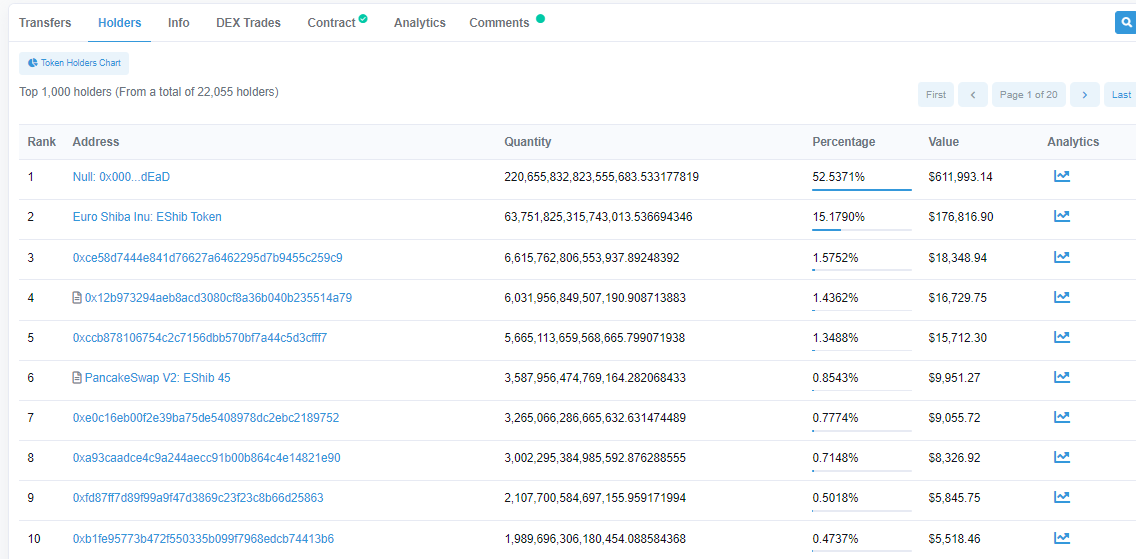Click the Value column header
This screenshot has width=1136, height=559.
coord(943,142)
